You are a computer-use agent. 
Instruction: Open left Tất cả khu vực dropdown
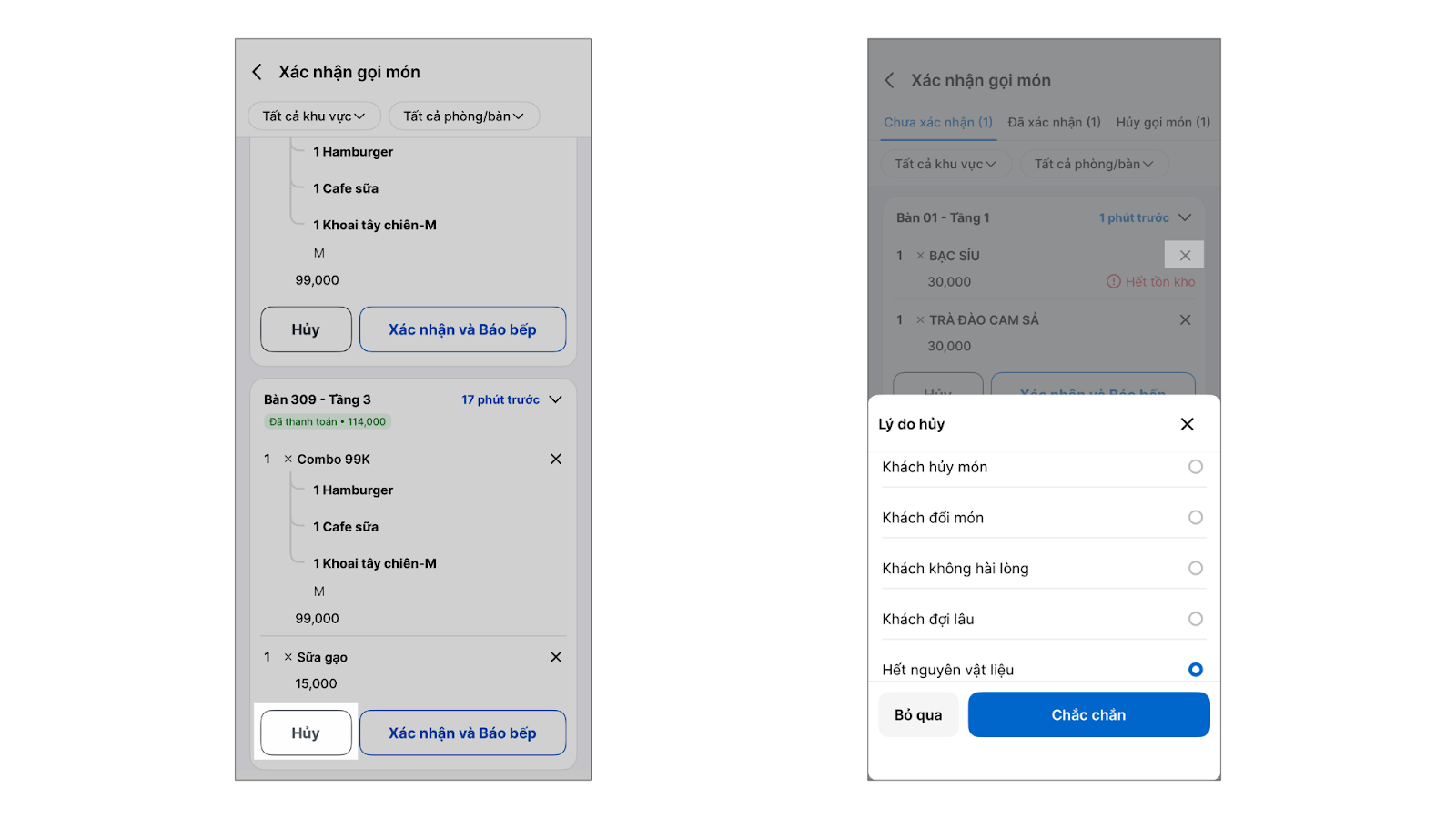(x=314, y=116)
